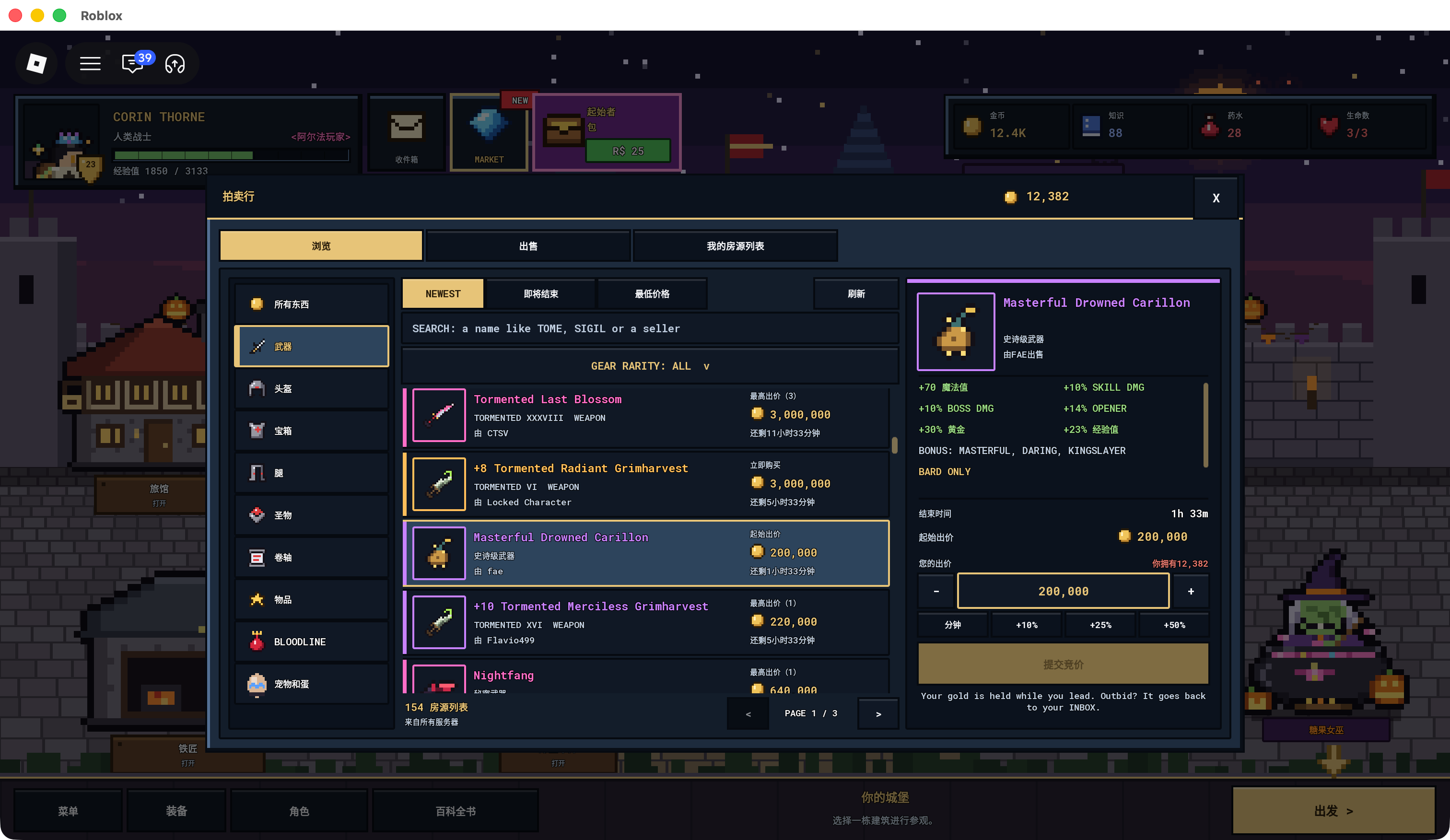Set bid to 分钟 minimum

pyautogui.click(x=952, y=625)
